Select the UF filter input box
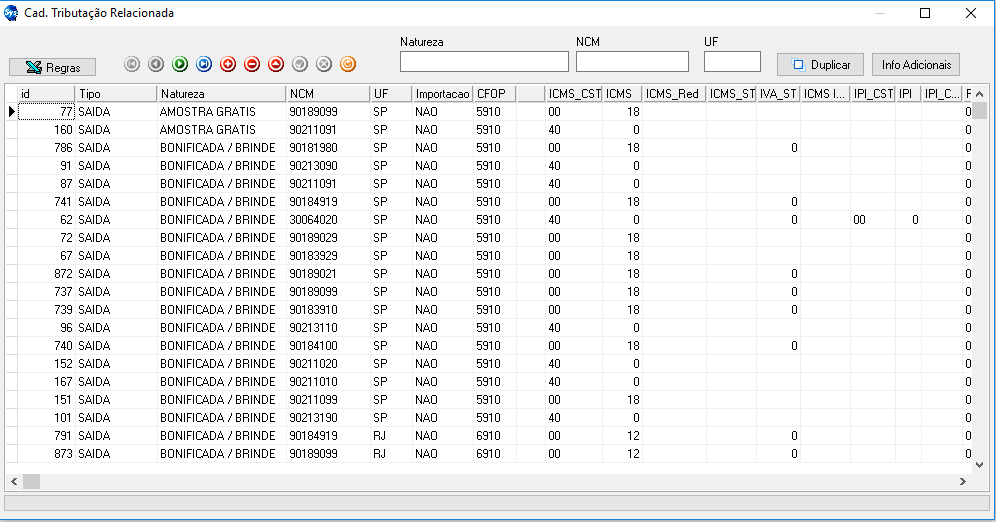Screen dimensions: 996x522 (x=732, y=62)
